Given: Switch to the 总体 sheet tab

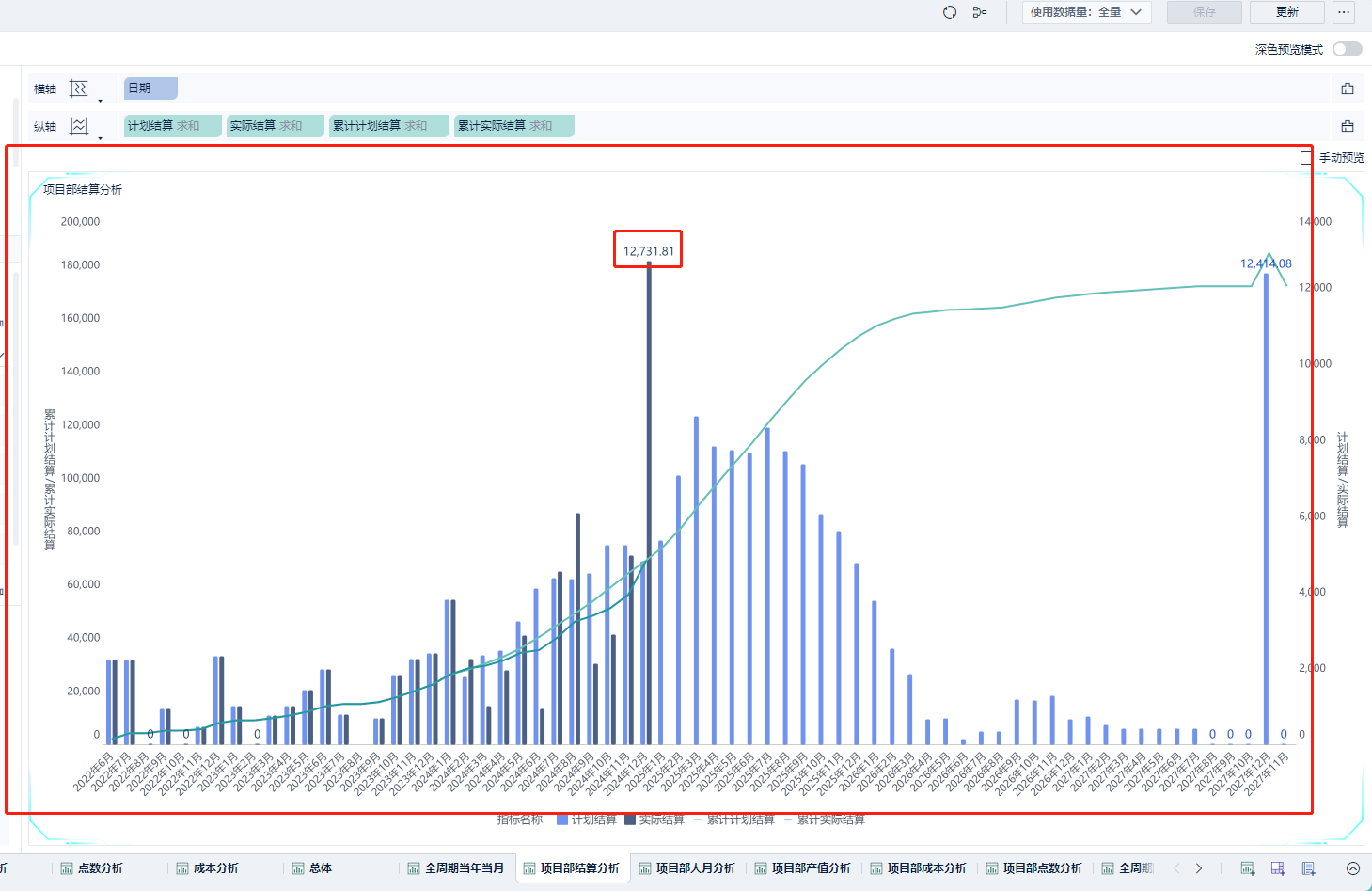Looking at the screenshot, I should point(311,868).
